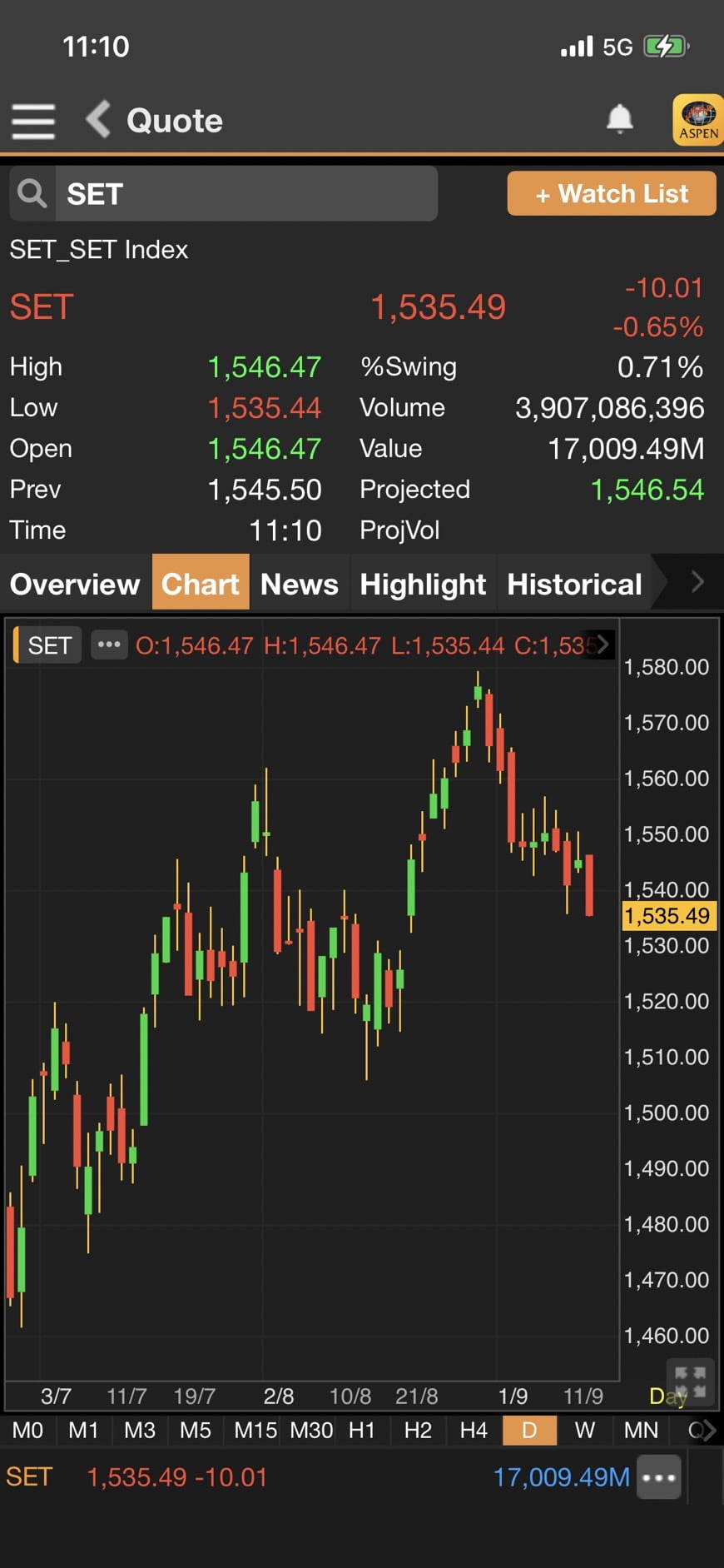Viewport: 724px width, 1568px height.
Task: Open the Historical tab
Action: pos(574,584)
